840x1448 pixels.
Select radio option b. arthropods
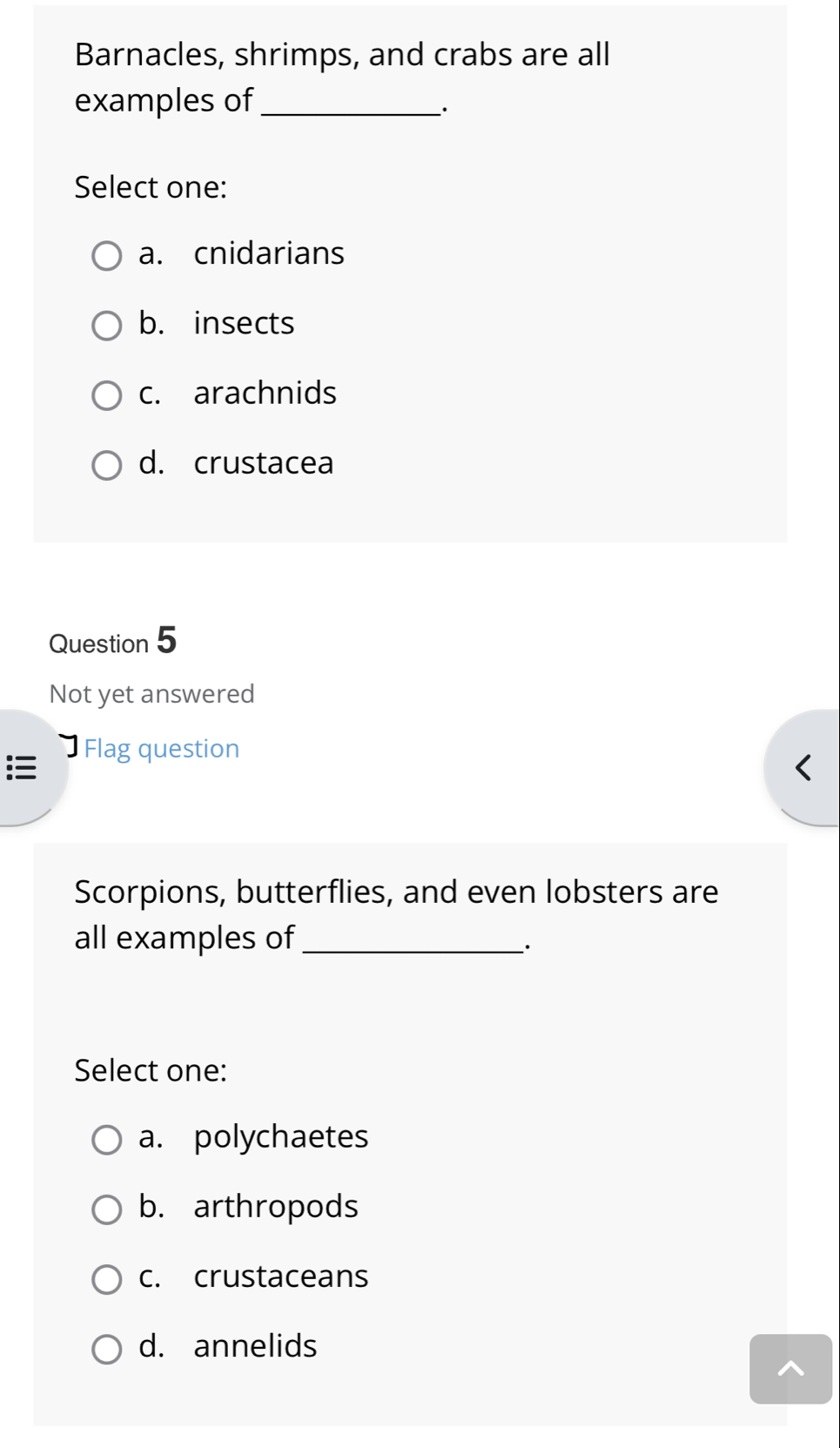[106, 1209]
